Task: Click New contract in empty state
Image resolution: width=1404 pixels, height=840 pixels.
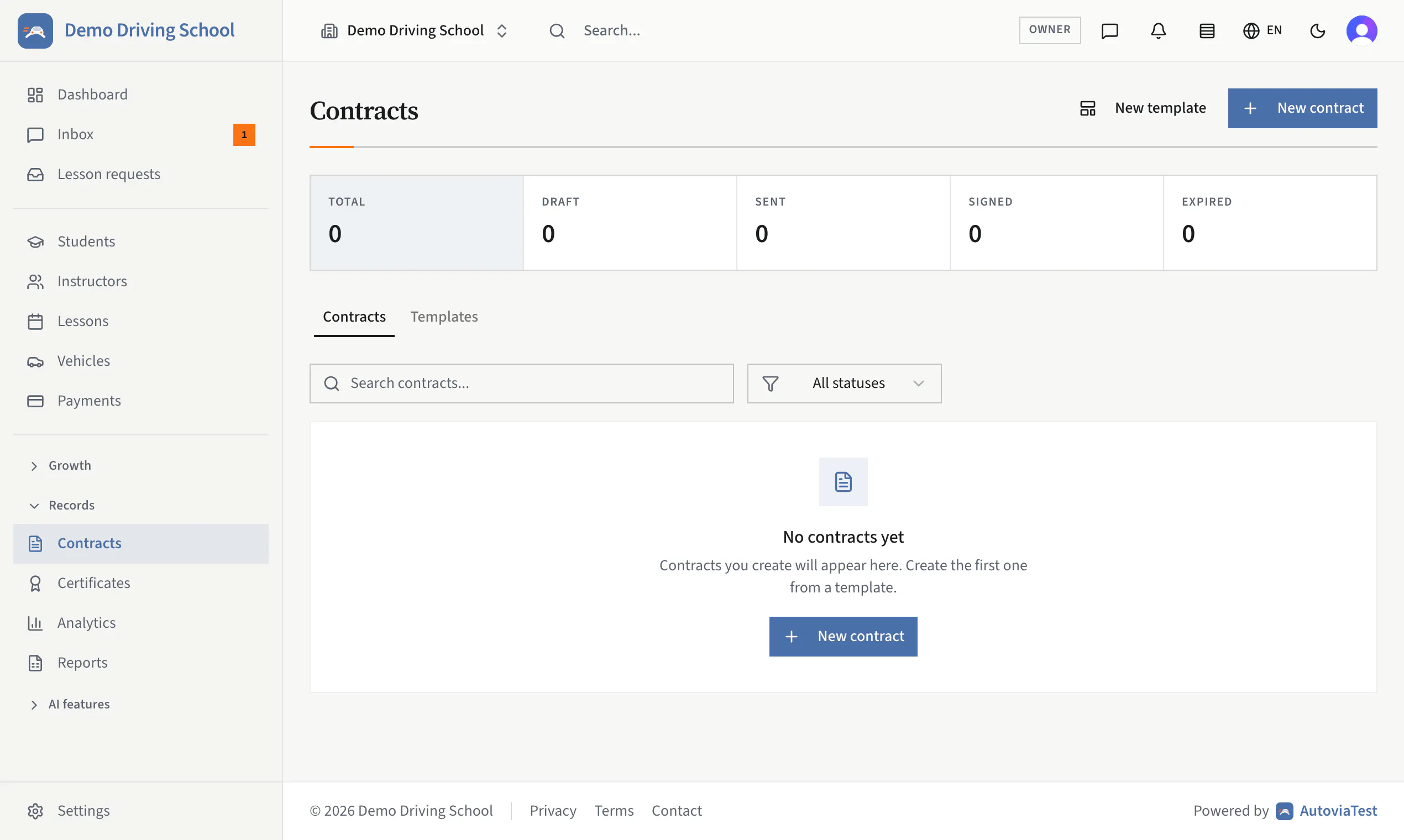Action: point(843,637)
